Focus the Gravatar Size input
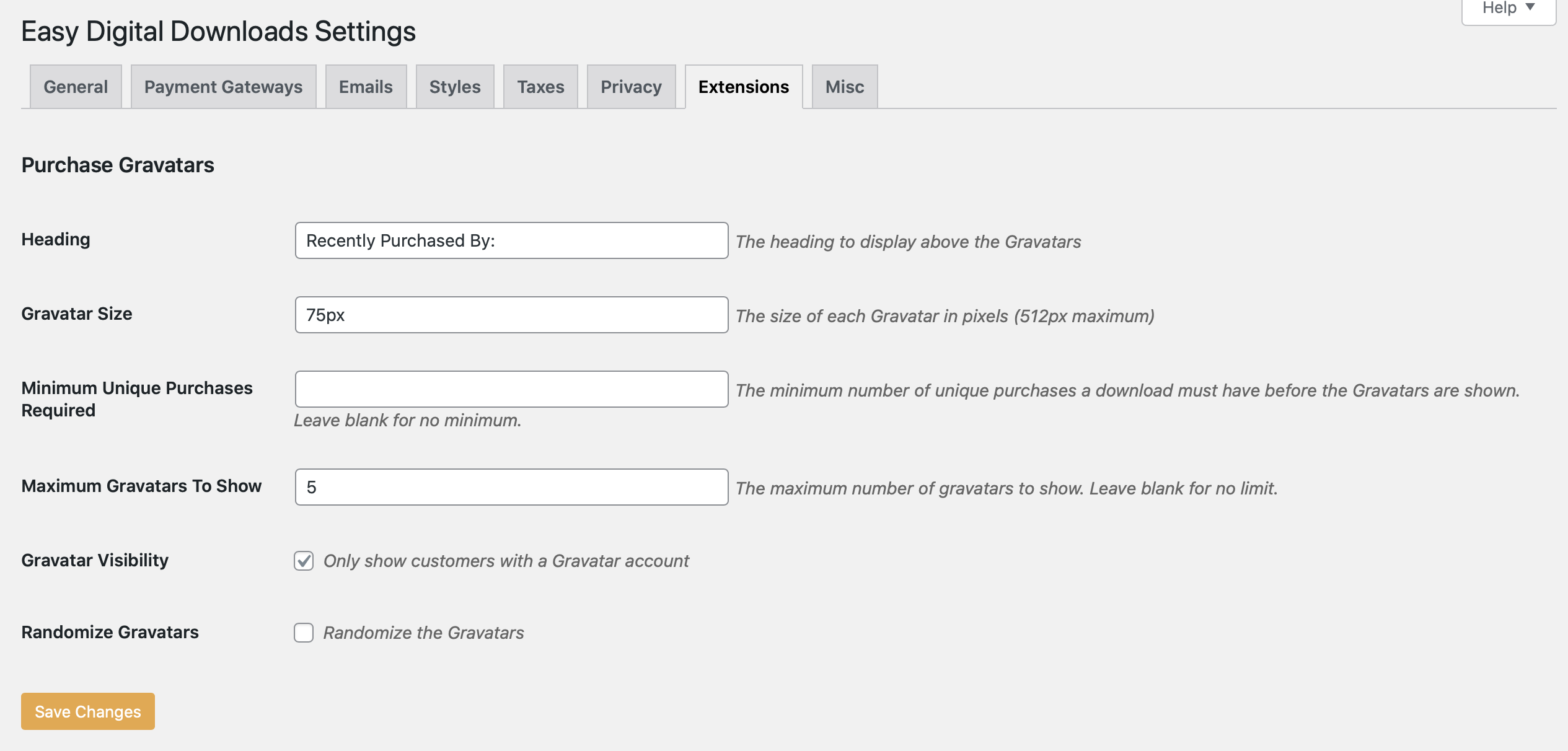Screen dimensions: 1568x751 tap(511, 315)
